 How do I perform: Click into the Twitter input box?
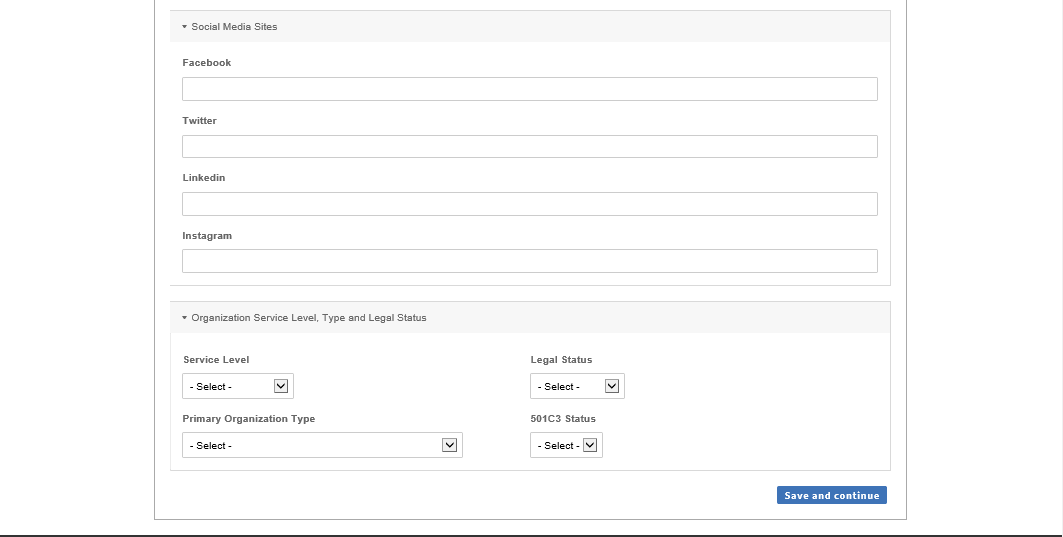529,147
